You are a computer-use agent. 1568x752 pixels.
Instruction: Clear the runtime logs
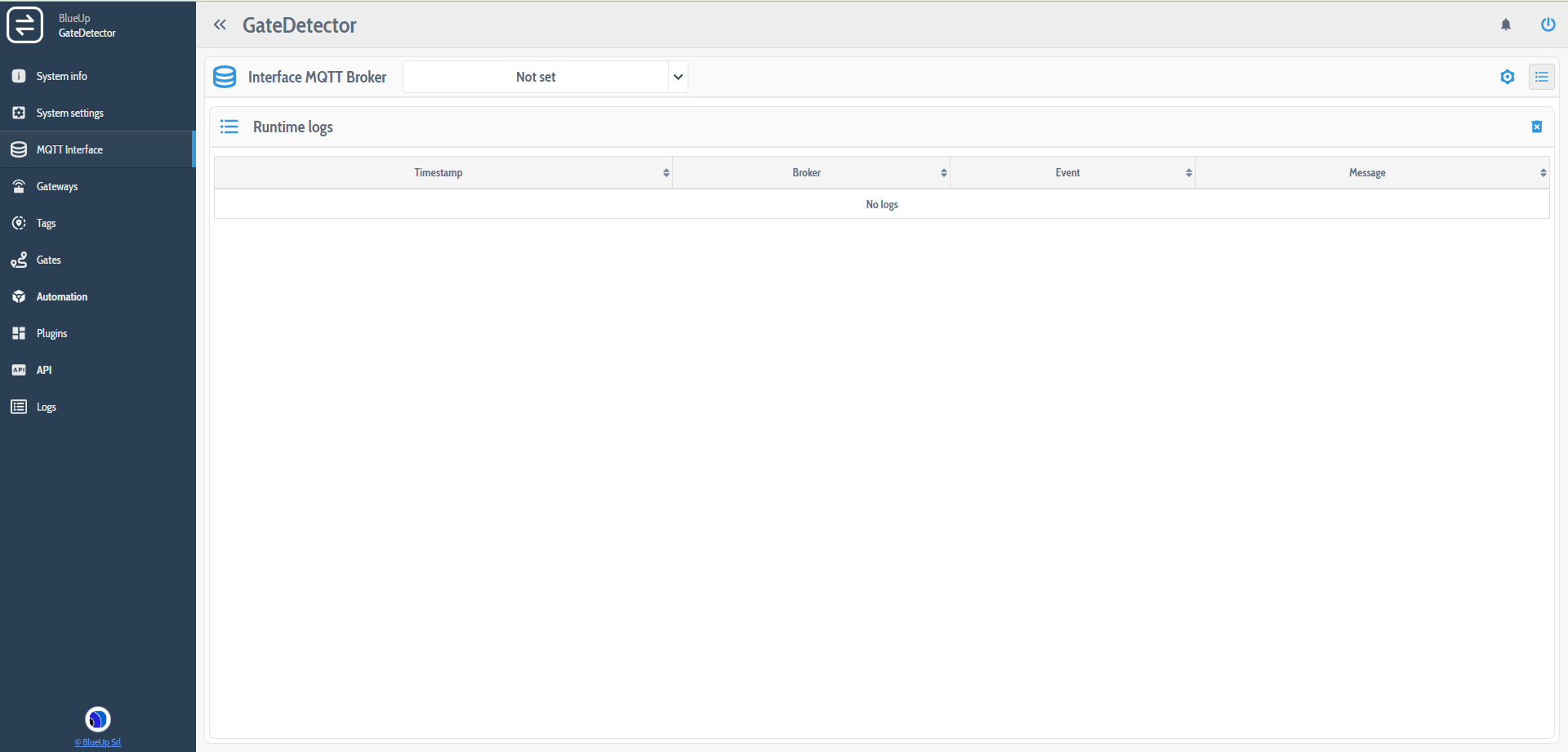click(x=1537, y=127)
